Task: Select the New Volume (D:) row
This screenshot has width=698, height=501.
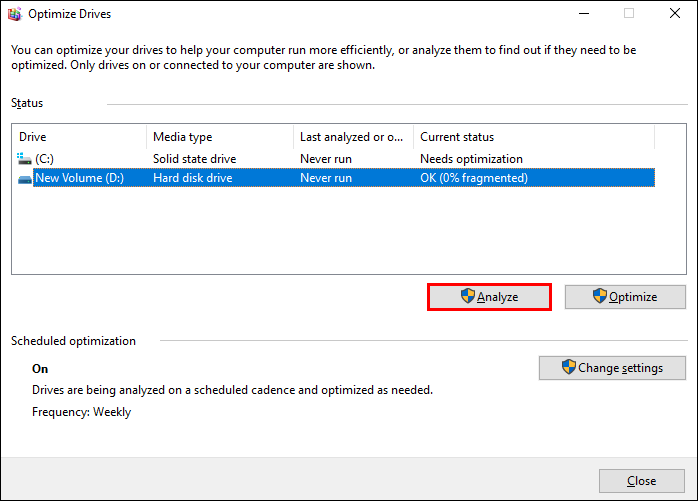Action: coord(79,179)
